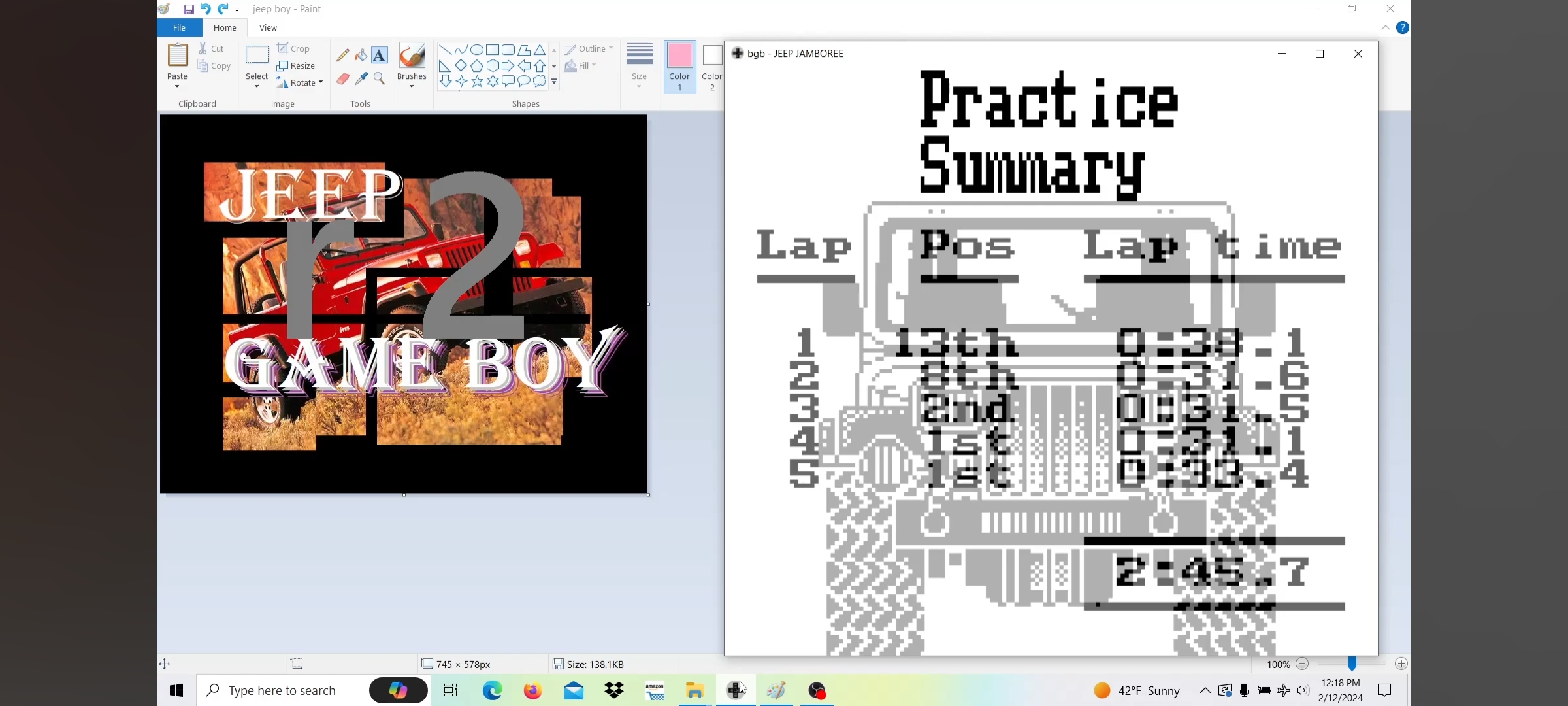The image size is (1568, 706).
Task: Open the File menu
Action: [x=179, y=28]
